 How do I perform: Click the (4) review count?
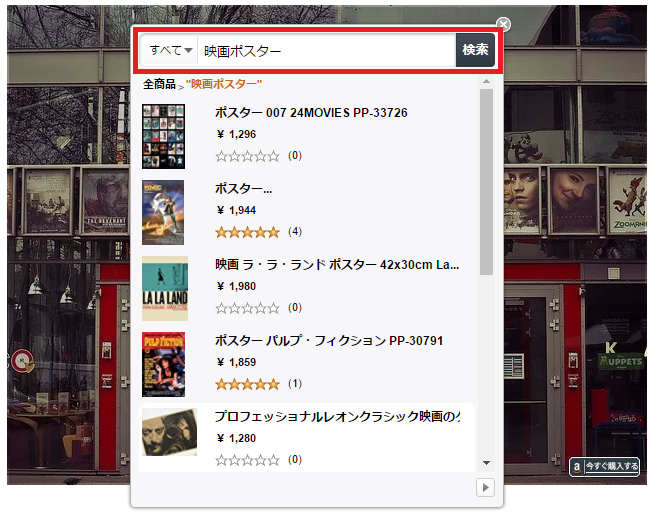295,232
